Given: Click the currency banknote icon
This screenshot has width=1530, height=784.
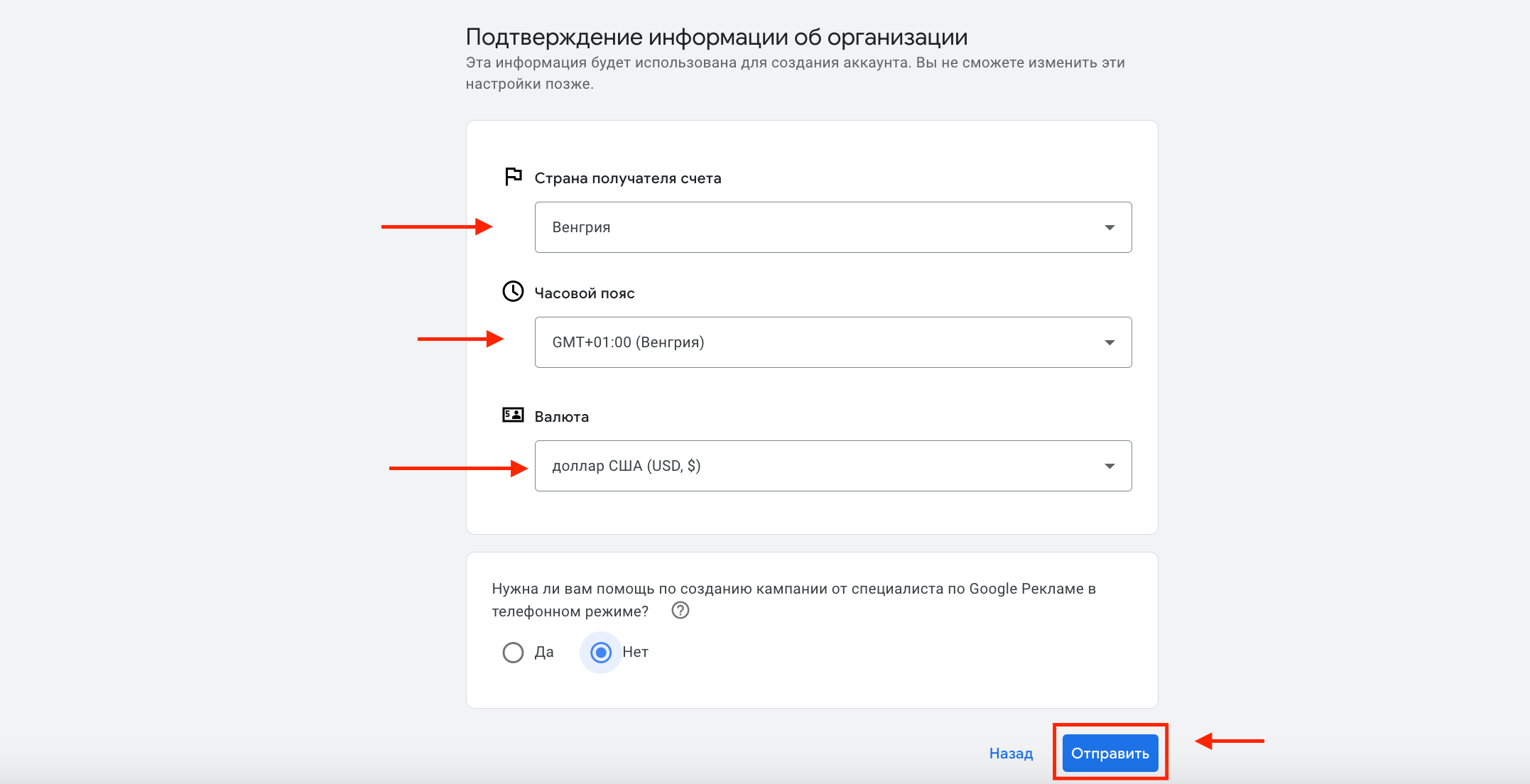Looking at the screenshot, I should (513, 415).
